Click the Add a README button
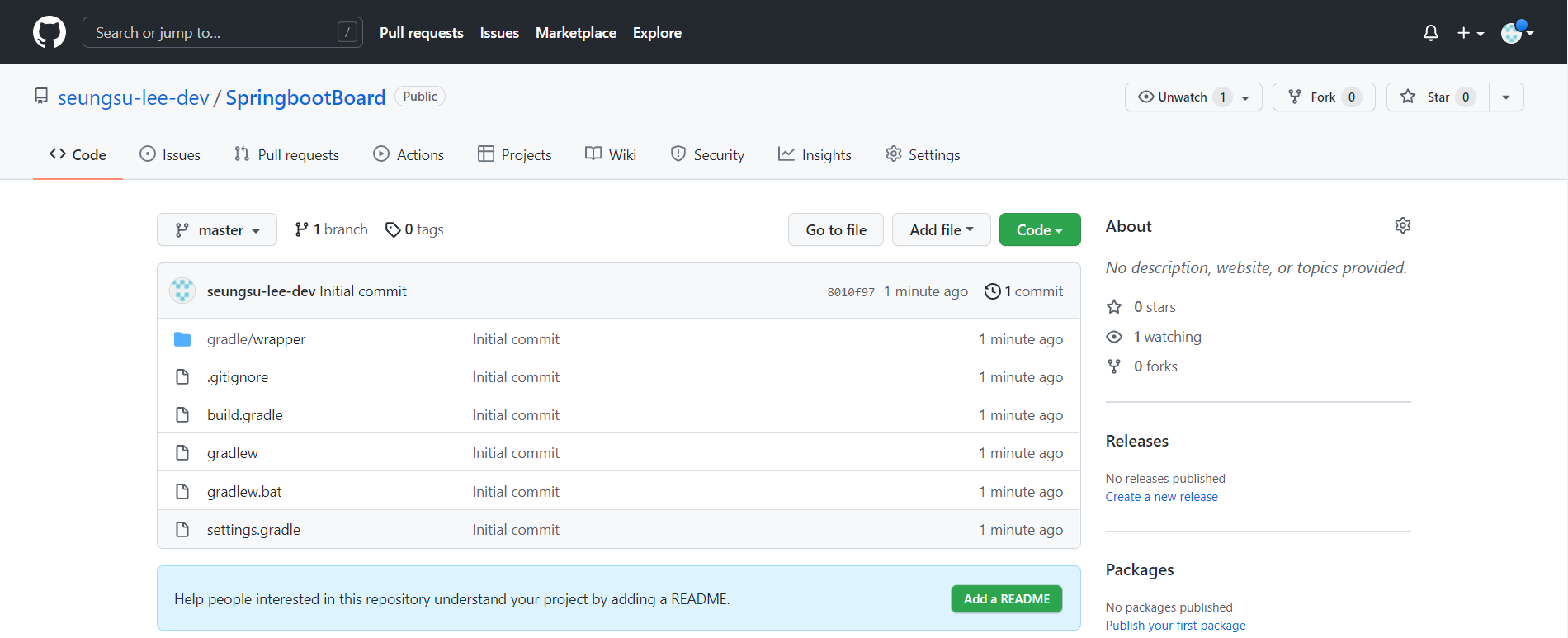Screen dimensions: 1568x638 tap(1007, 599)
